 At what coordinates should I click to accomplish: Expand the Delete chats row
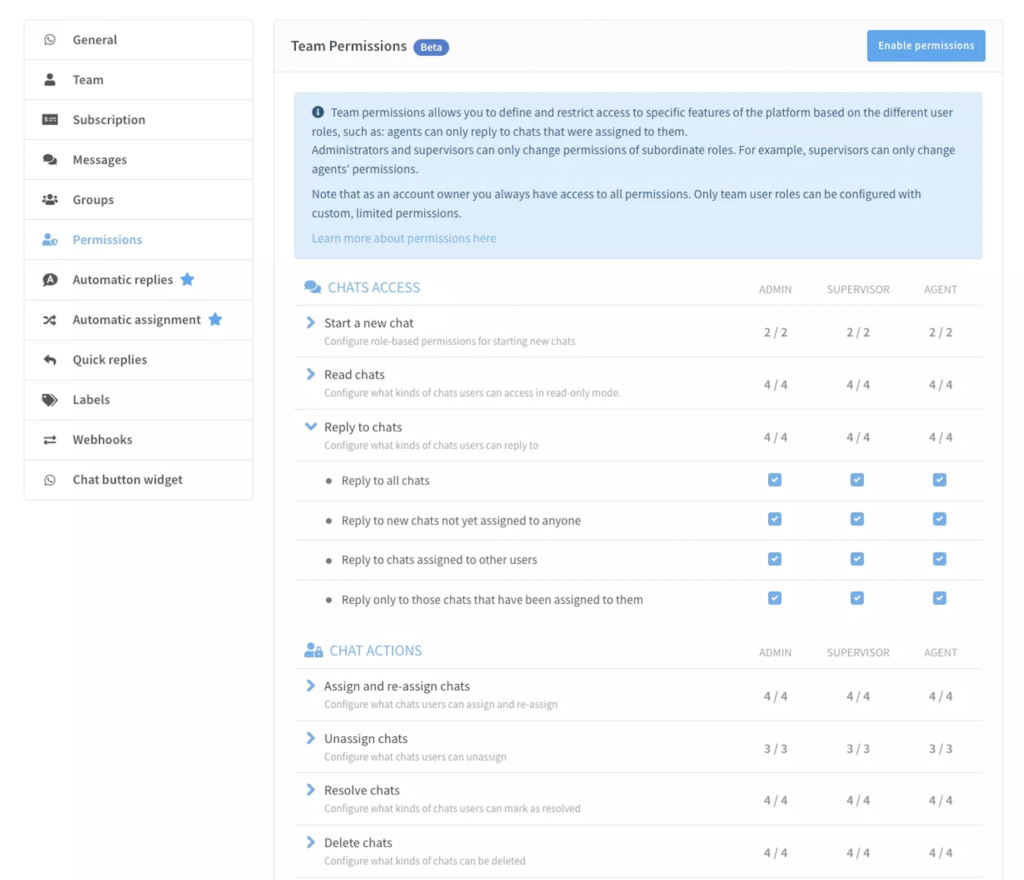311,843
